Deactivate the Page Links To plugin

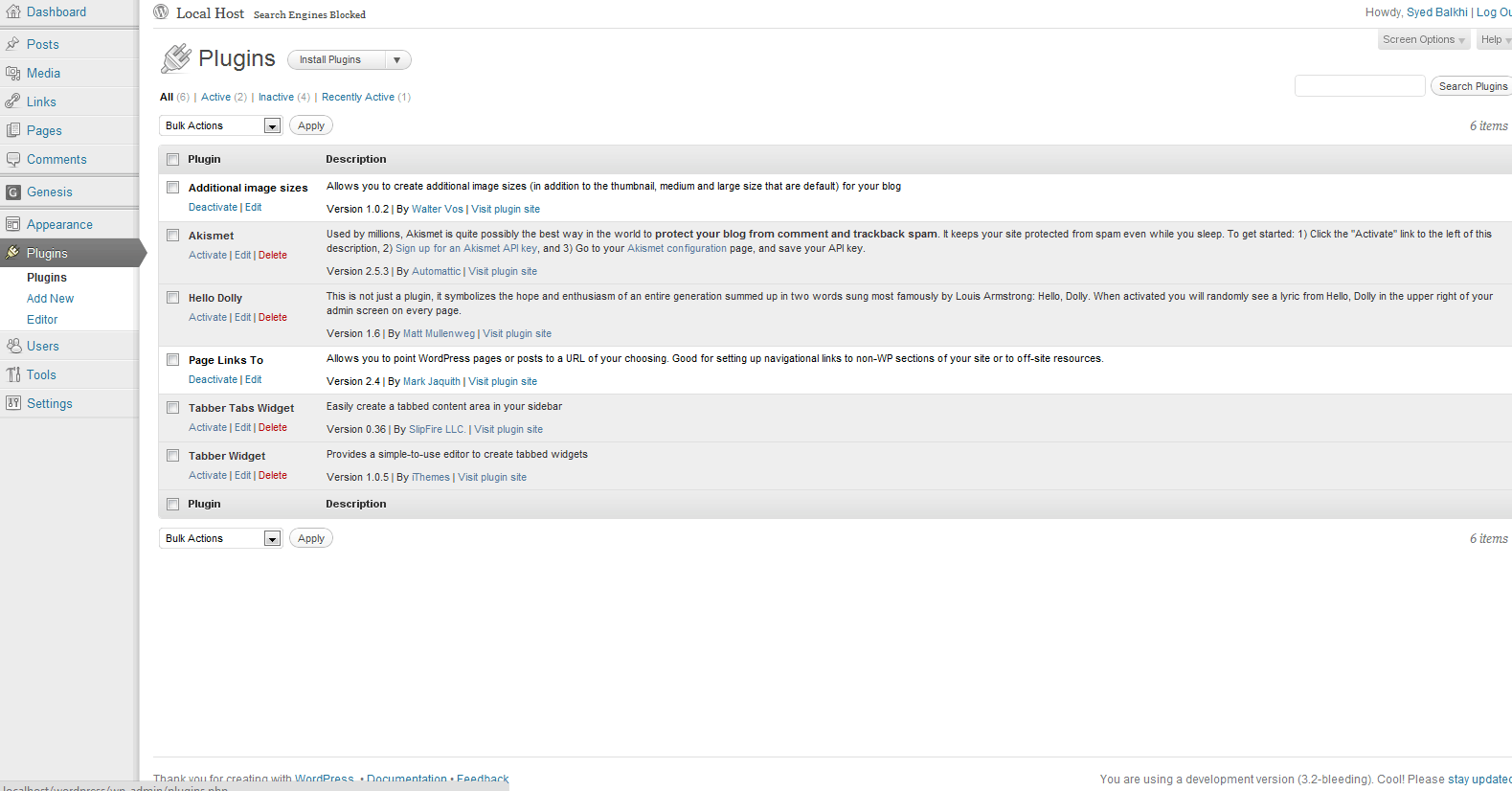click(213, 379)
